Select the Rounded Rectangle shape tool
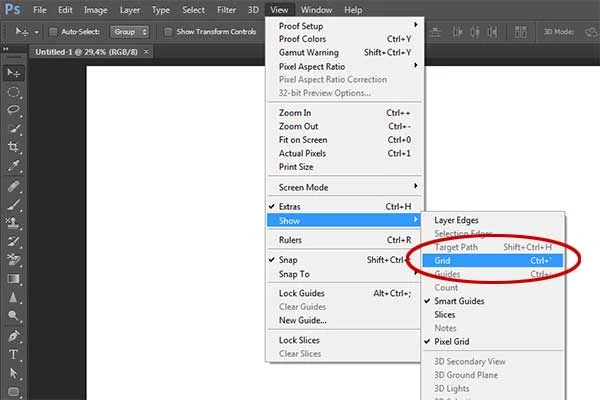This screenshot has height=400, width=600. 14,391
